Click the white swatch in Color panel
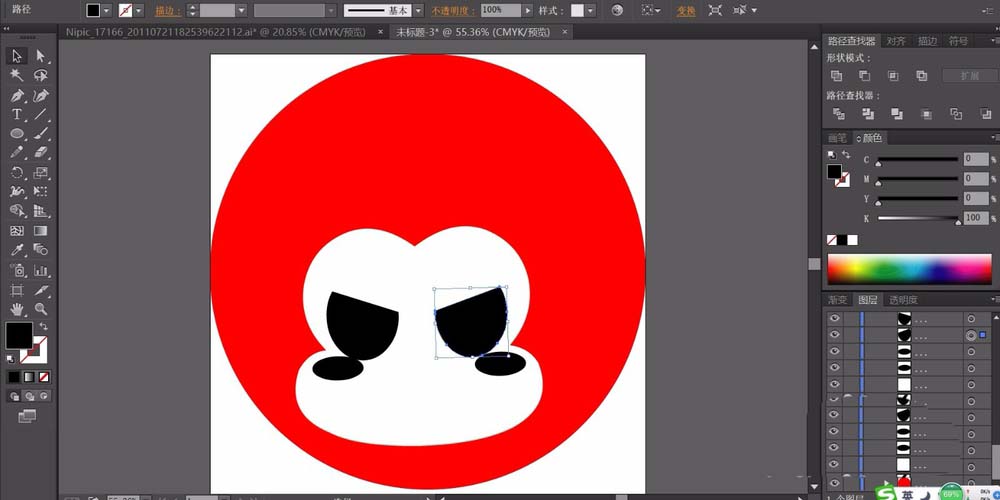This screenshot has width=1000, height=500. click(x=853, y=240)
